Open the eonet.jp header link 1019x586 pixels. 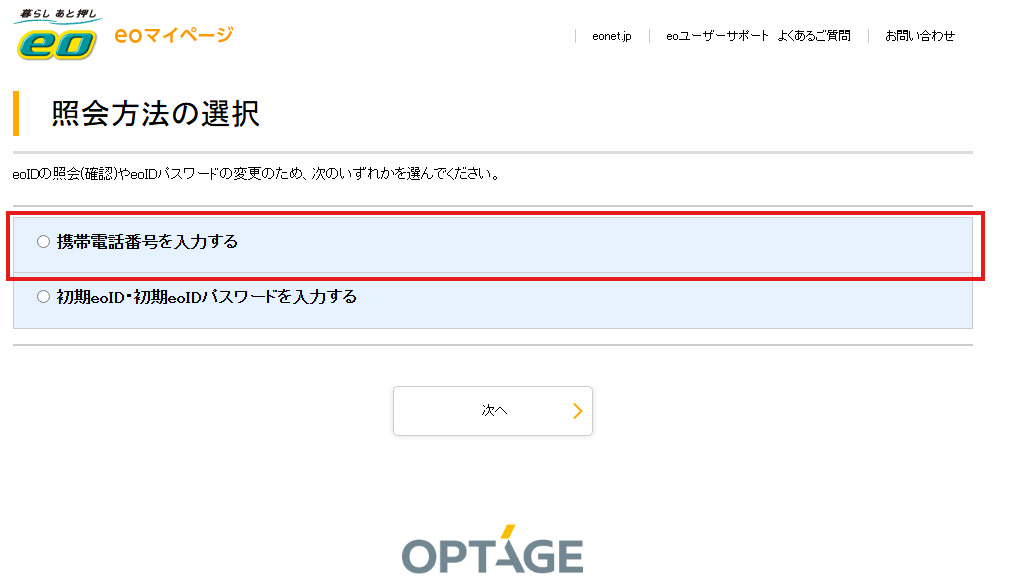pos(611,36)
